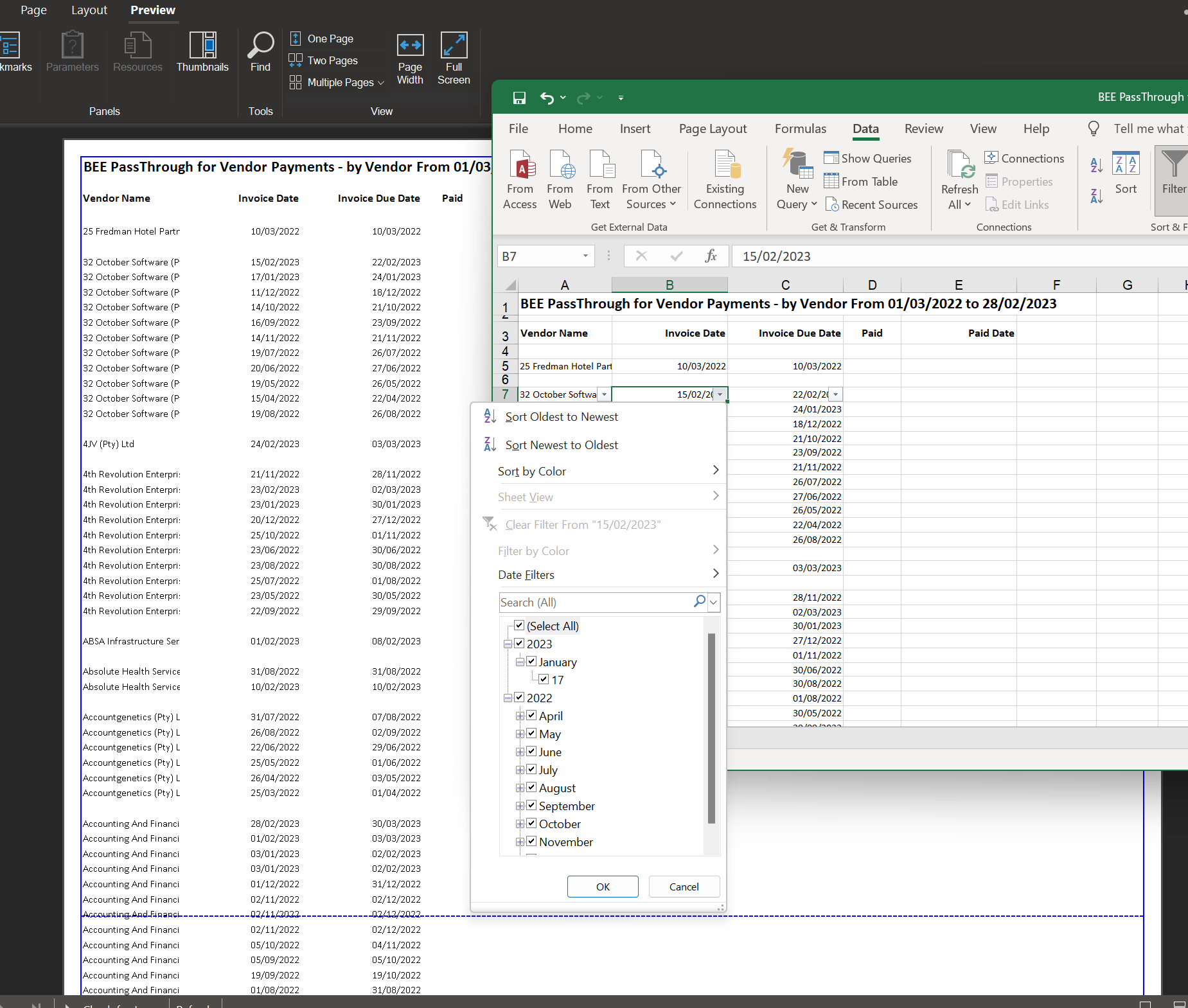1188x1008 pixels.
Task: Click sort A to Z ribbon icon
Action: tap(1097, 165)
